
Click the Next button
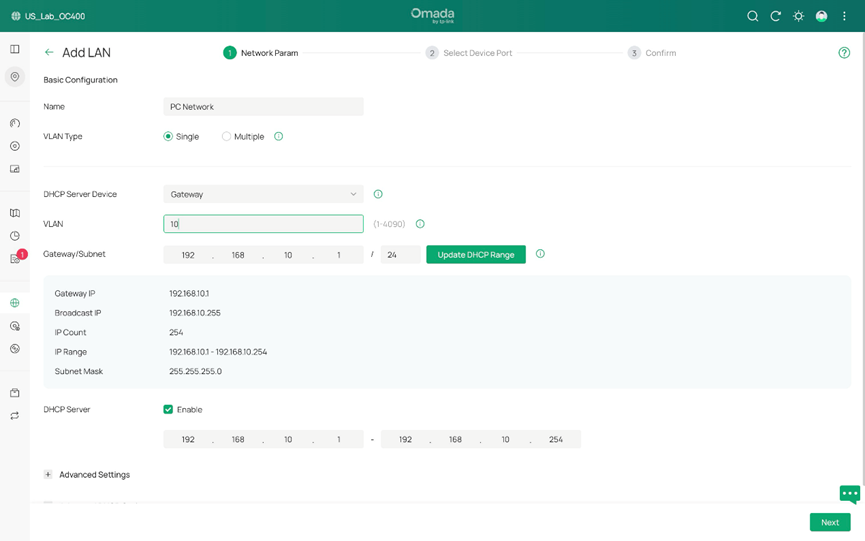click(x=829, y=522)
